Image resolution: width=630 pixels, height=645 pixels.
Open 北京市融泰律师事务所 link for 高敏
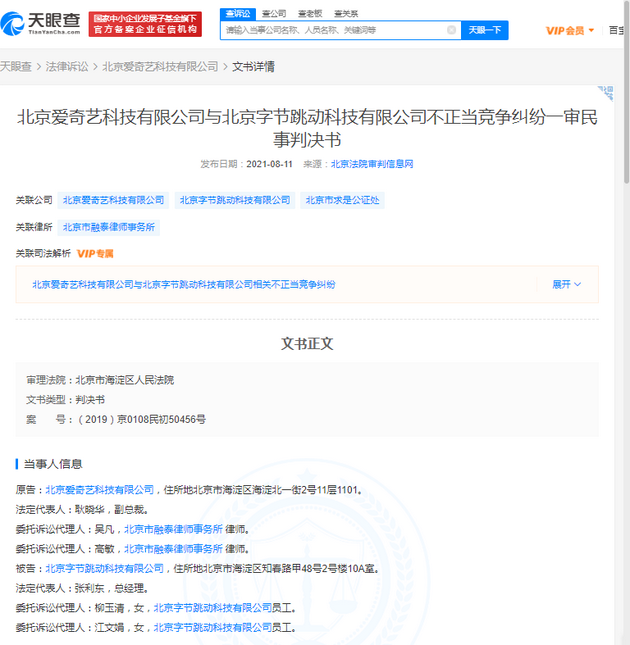(173, 549)
